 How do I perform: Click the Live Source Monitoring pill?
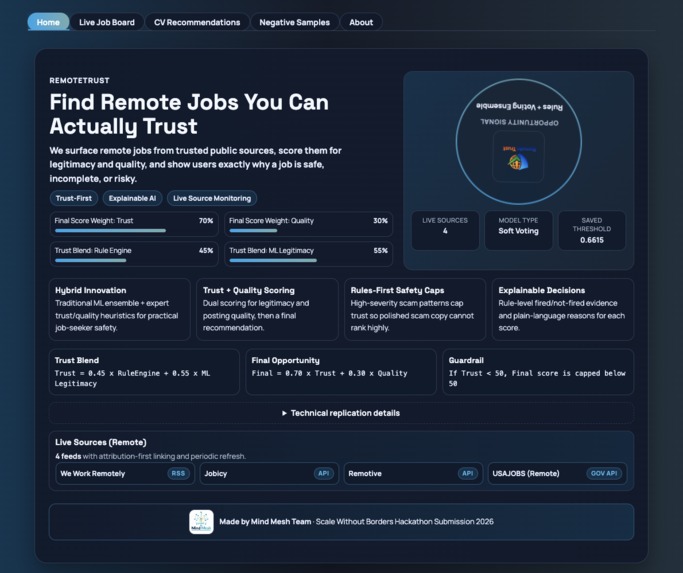212,198
